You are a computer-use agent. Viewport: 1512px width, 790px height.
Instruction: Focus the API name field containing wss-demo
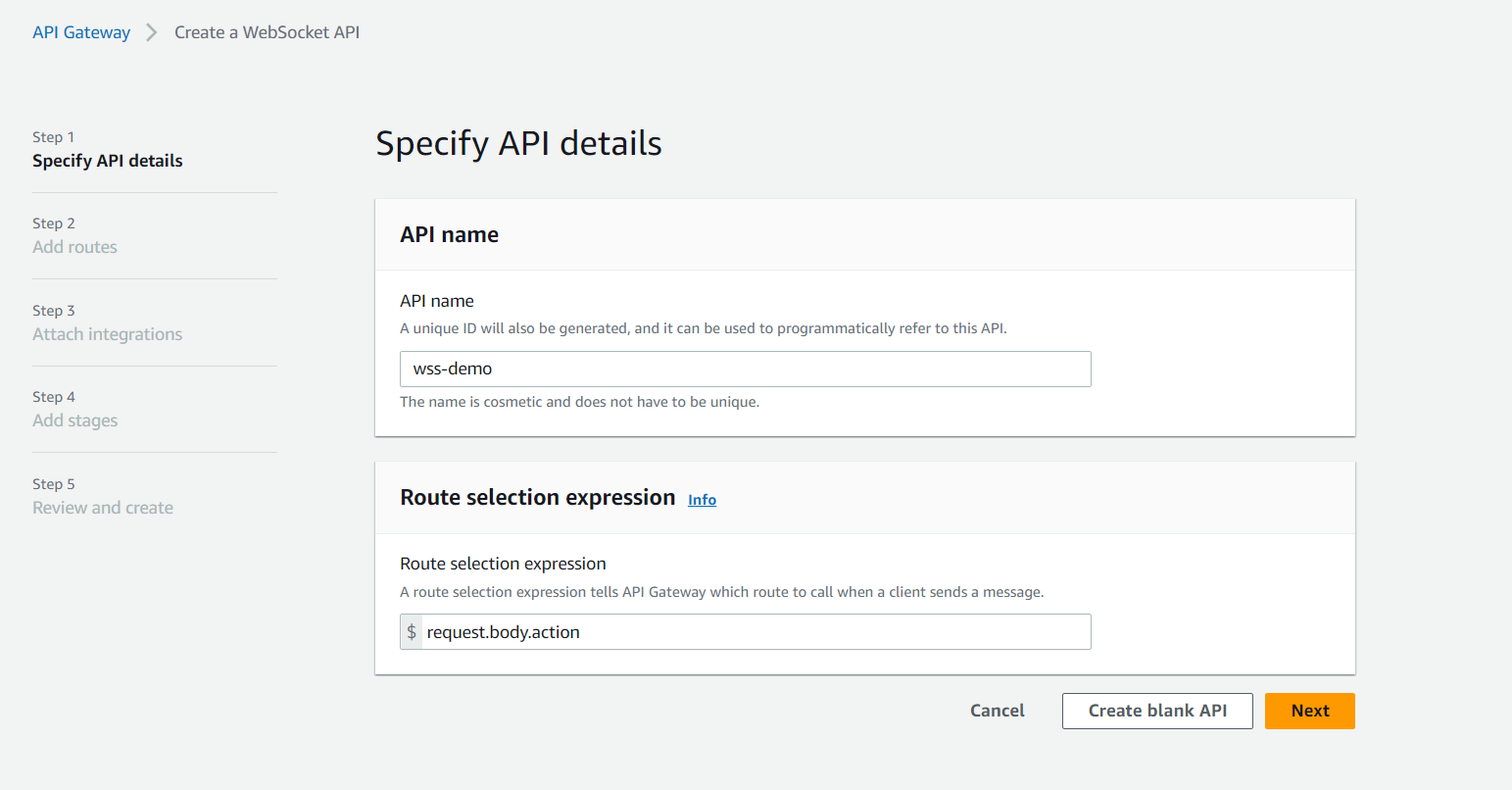pyautogui.click(x=745, y=369)
